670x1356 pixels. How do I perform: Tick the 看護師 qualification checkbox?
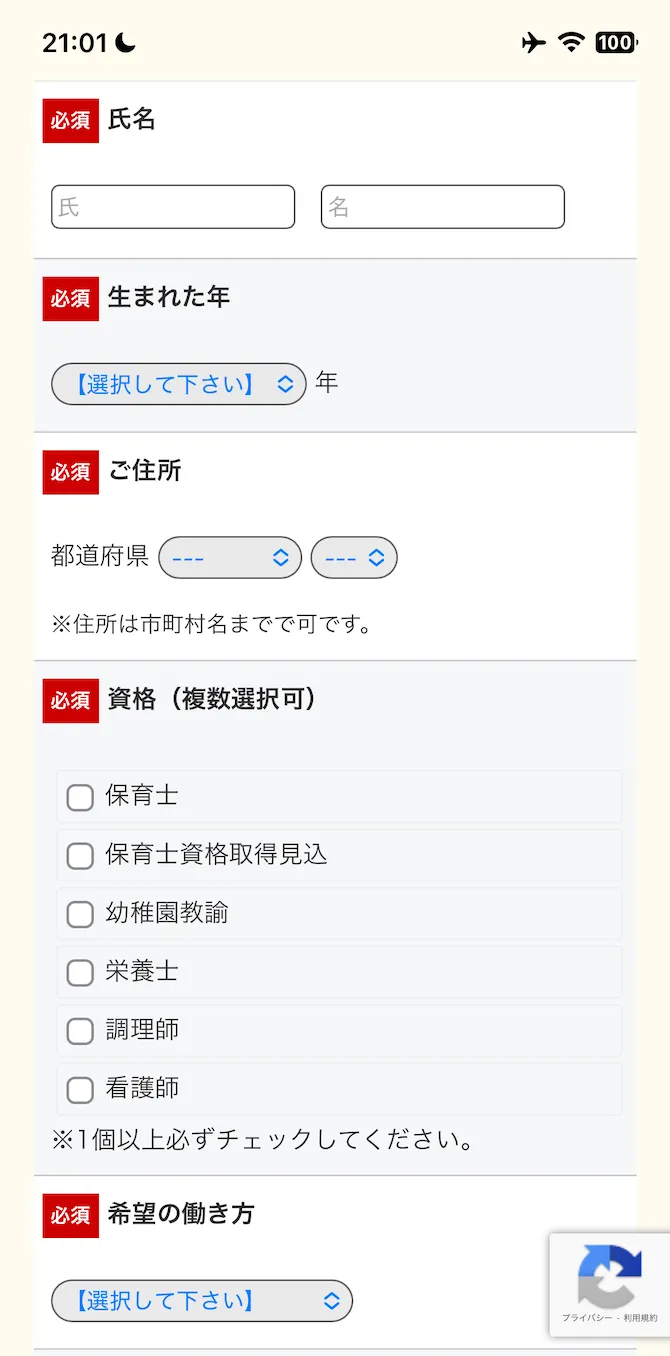tap(80, 1089)
